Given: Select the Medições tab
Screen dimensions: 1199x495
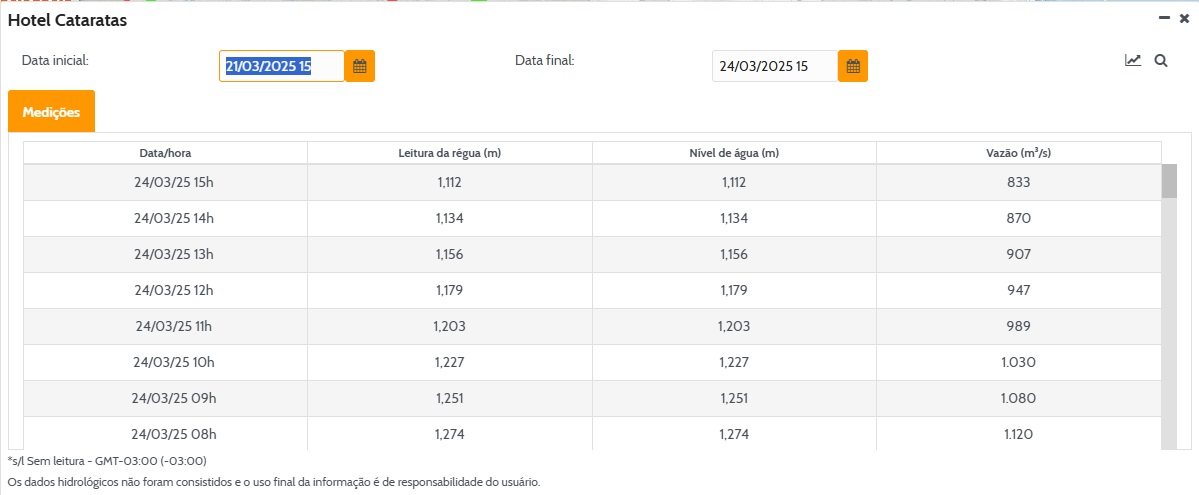Looking at the screenshot, I should pyautogui.click(x=51, y=112).
